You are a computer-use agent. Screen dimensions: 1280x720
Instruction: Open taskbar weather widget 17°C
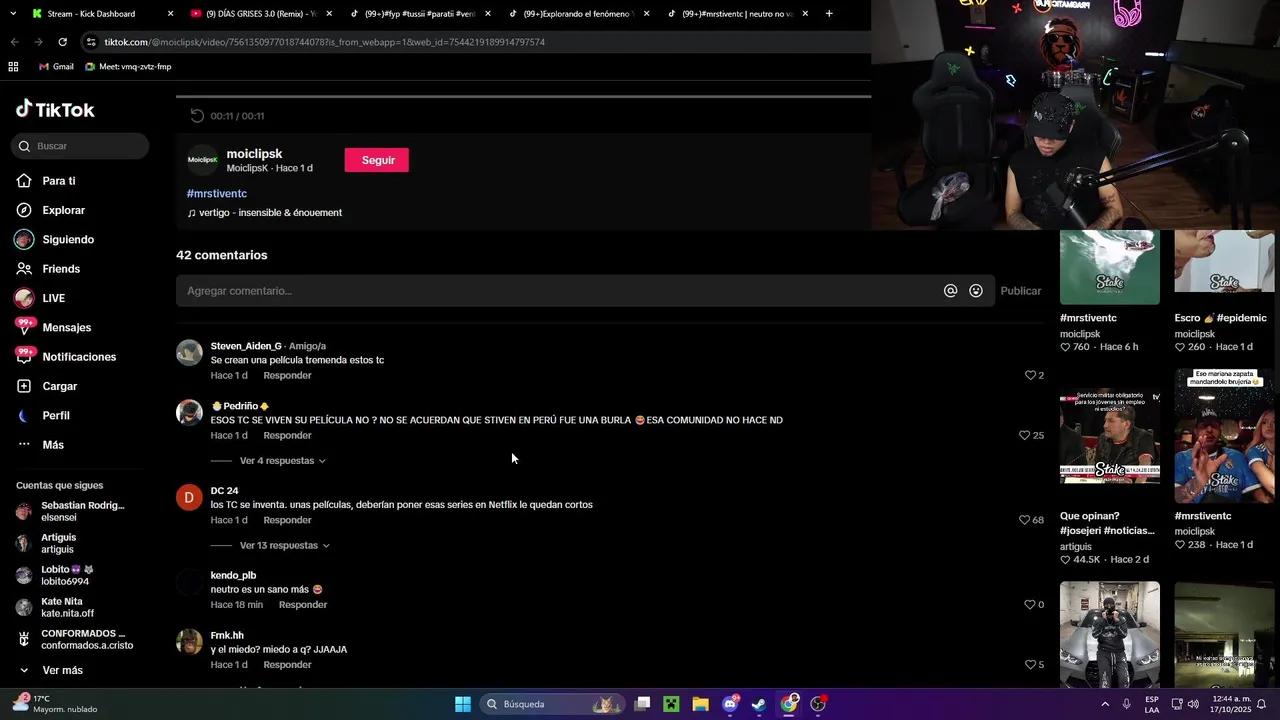point(55,704)
